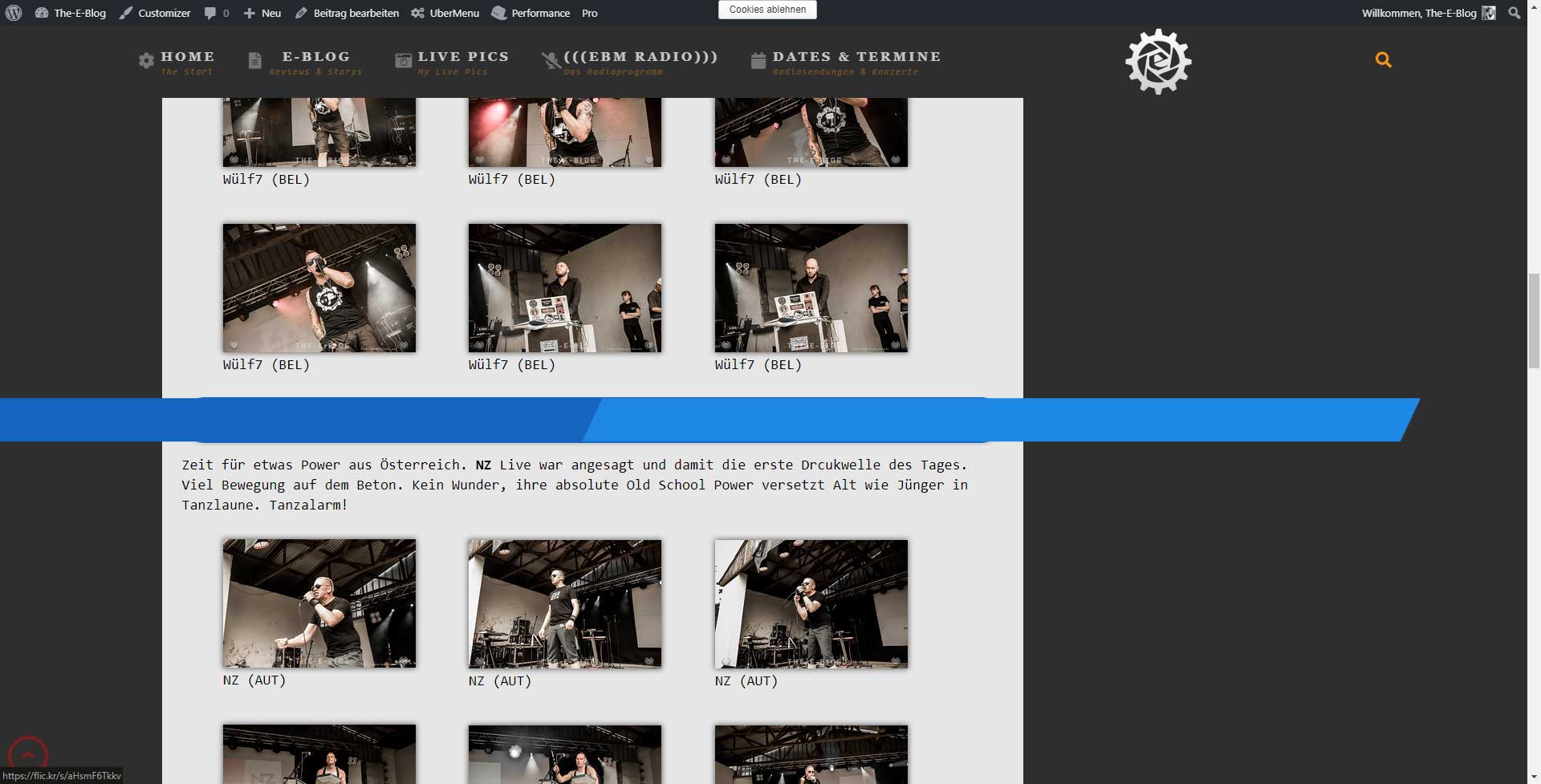Viewport: 1541px width, 784px height.
Task: Click the admin bar search magnifier icon
Action: pyautogui.click(x=1514, y=13)
